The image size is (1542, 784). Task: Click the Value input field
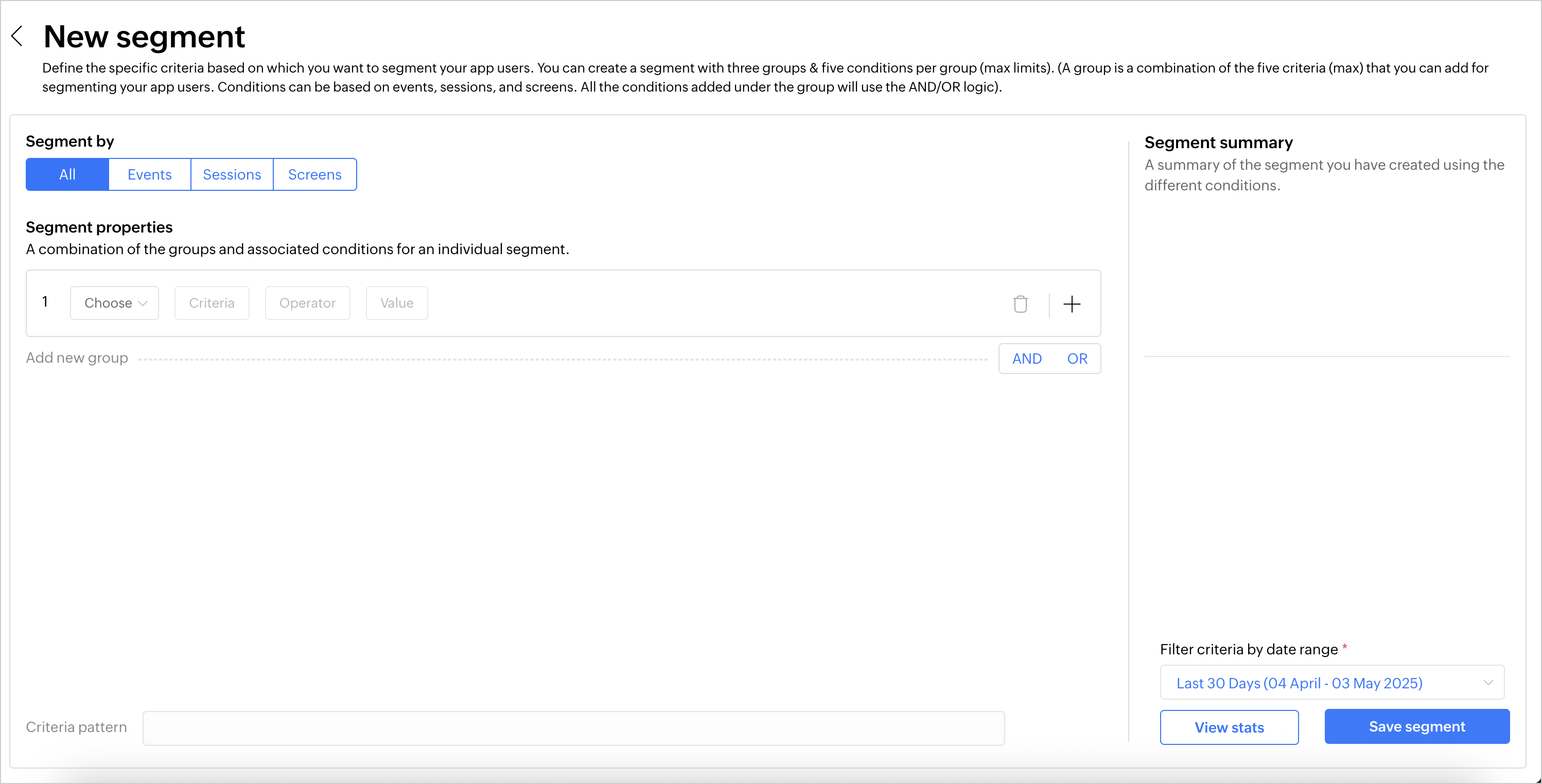tap(397, 303)
